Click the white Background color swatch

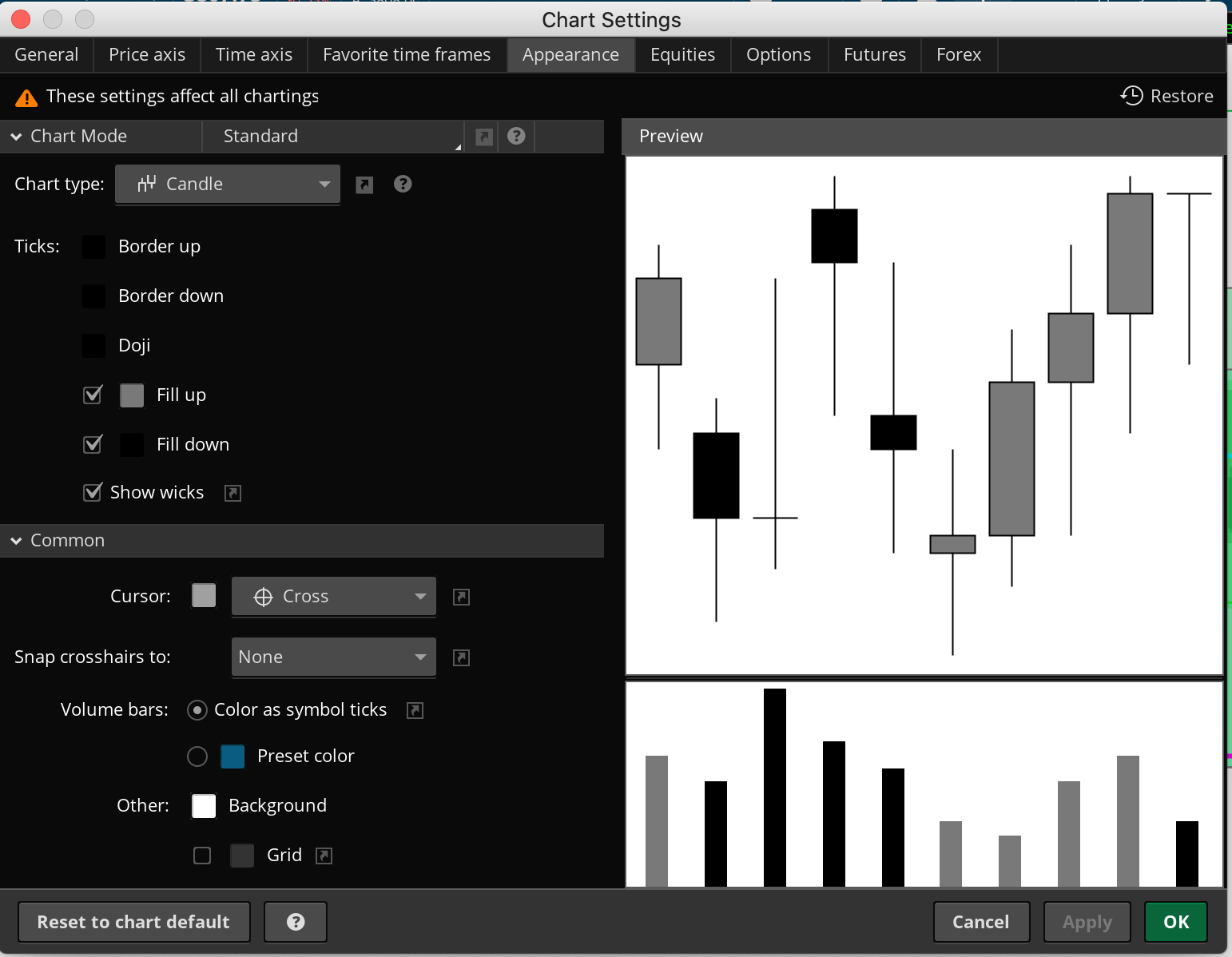[204, 806]
